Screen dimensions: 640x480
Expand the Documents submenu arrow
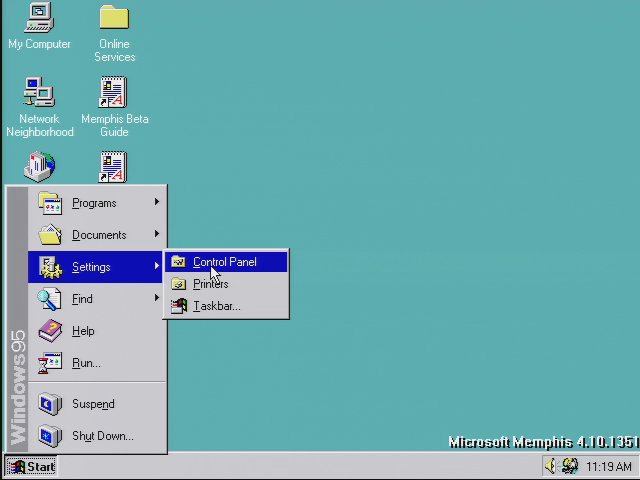[157, 233]
